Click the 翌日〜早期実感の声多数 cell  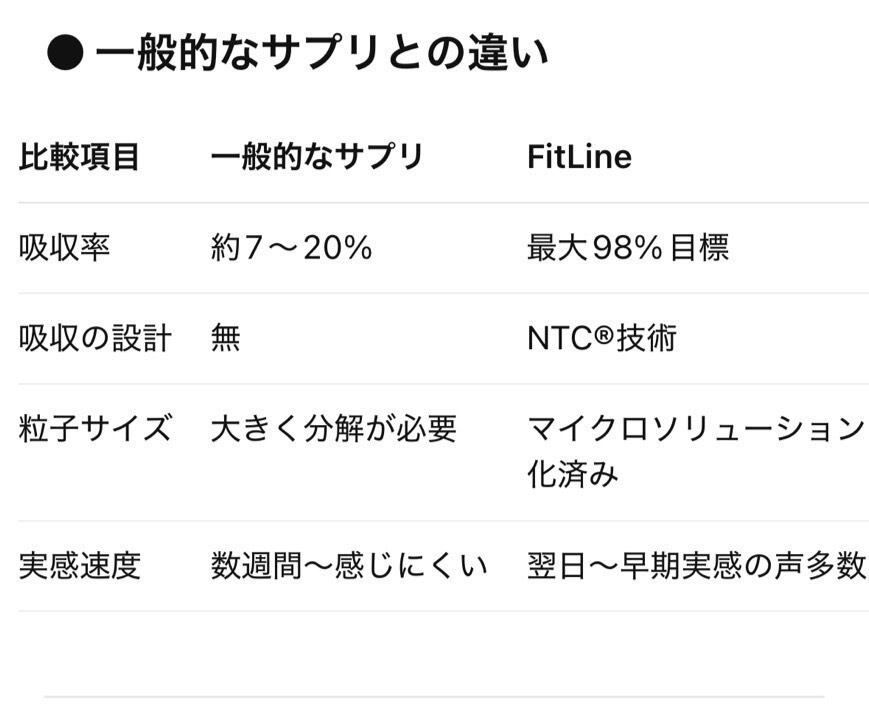(x=696, y=566)
